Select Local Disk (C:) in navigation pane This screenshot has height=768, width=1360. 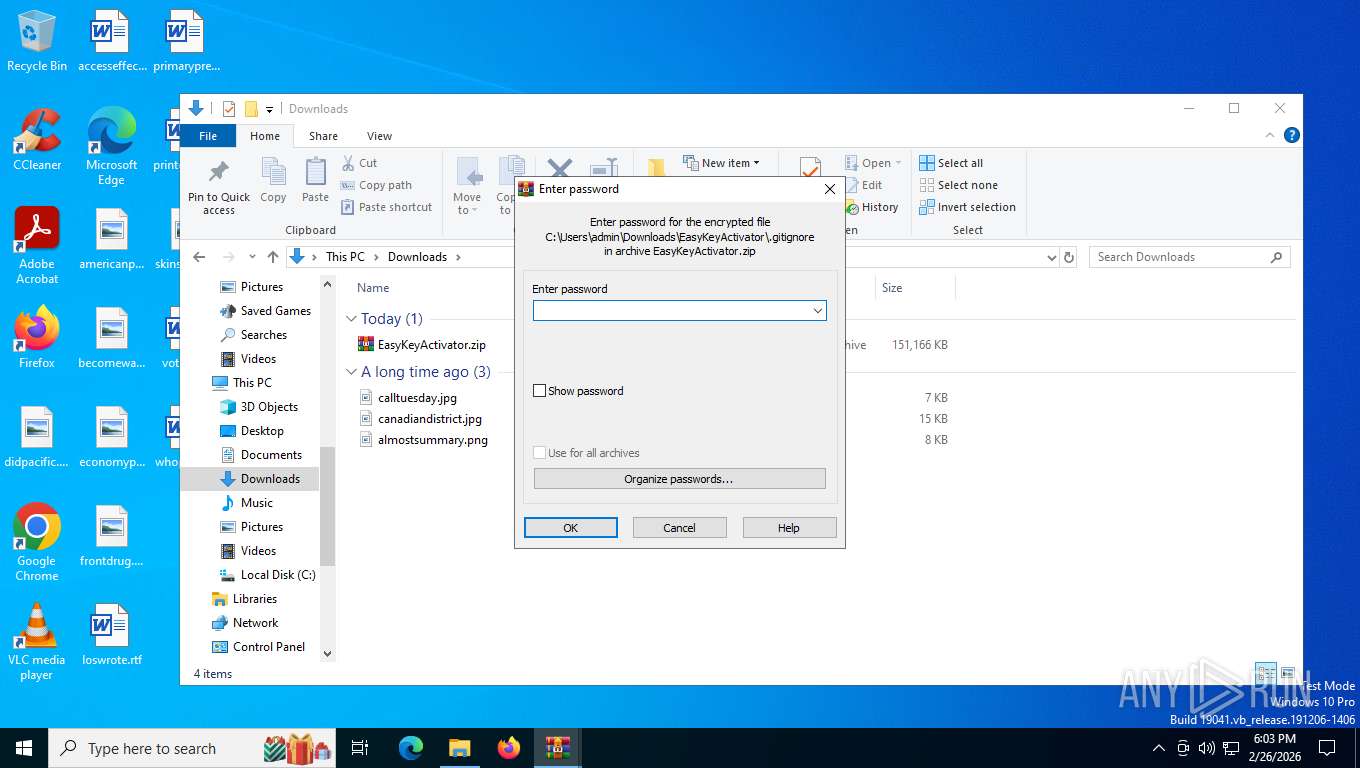(278, 575)
